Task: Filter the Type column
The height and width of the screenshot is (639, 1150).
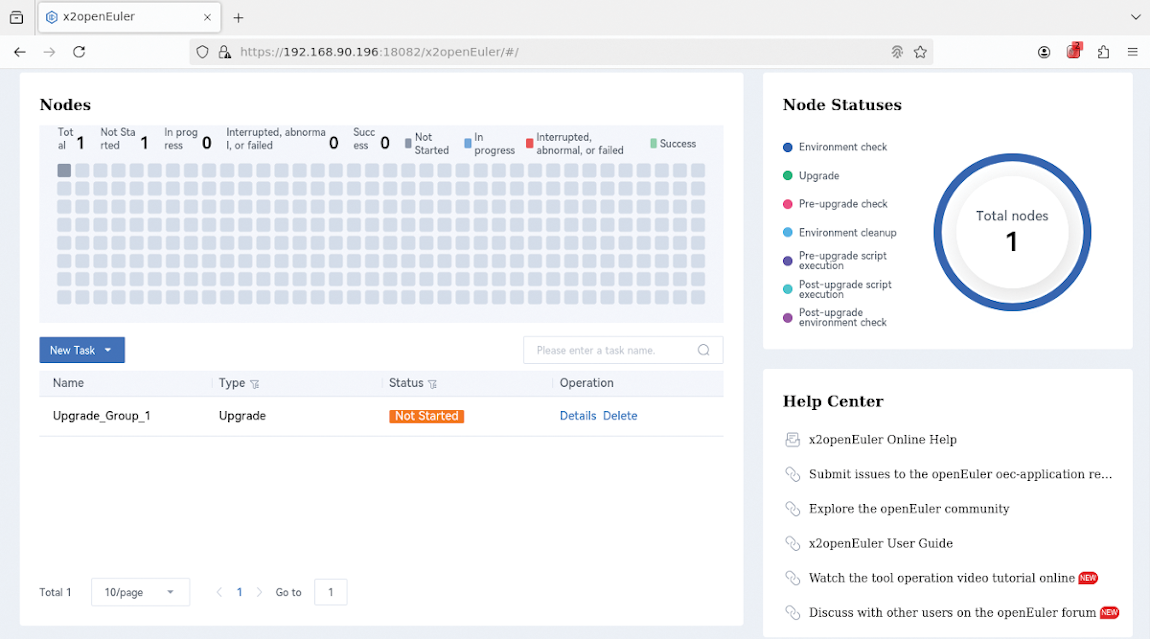Action: pyautogui.click(x=254, y=384)
